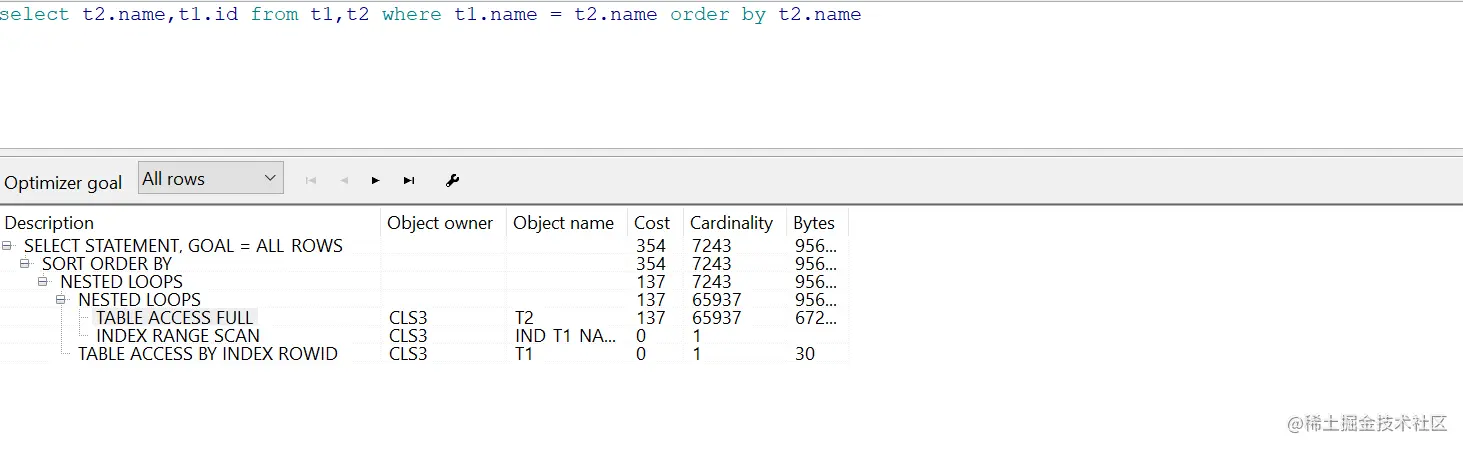The height and width of the screenshot is (449, 1463).
Task: Sort by the Description column header
Action: [x=190, y=222]
